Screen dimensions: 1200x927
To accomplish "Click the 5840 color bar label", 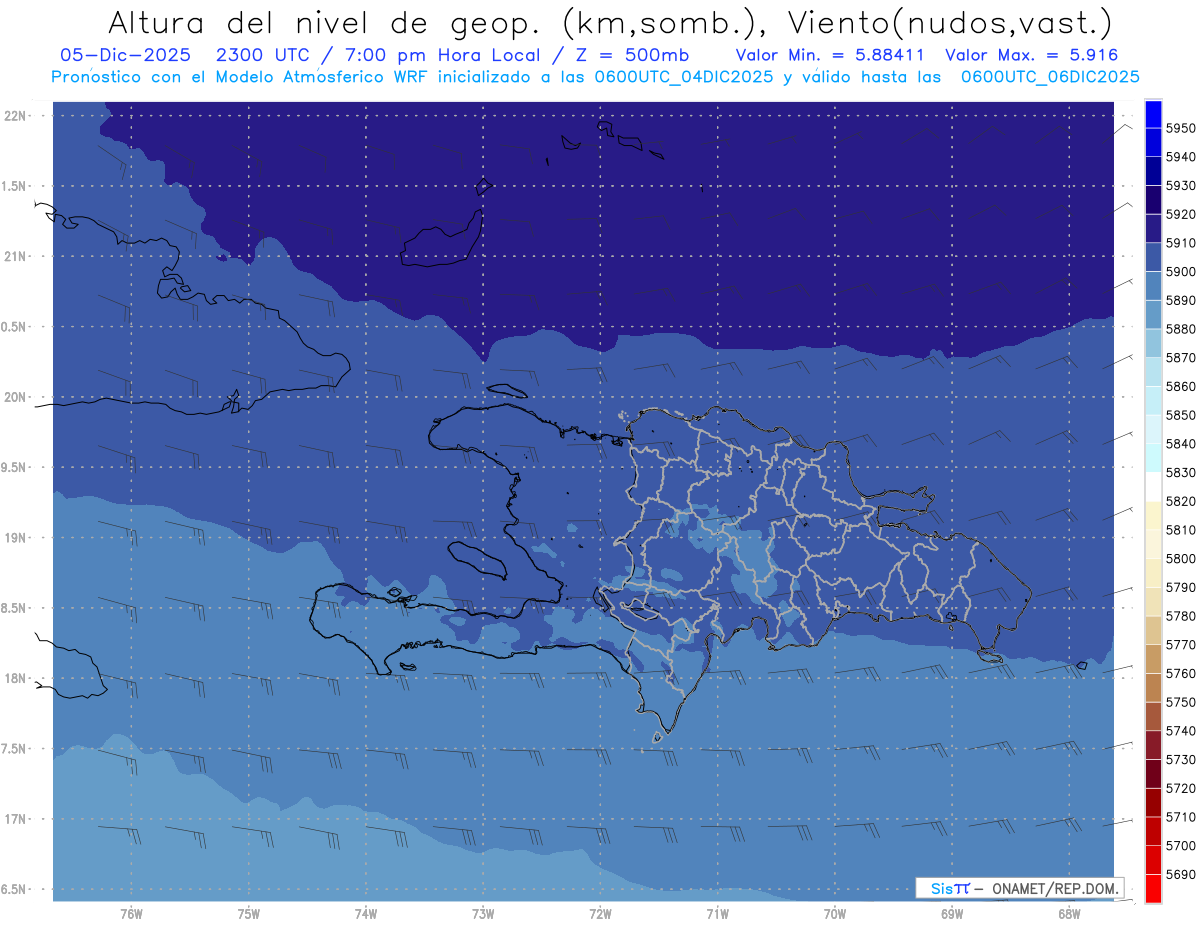I will [1181, 443].
